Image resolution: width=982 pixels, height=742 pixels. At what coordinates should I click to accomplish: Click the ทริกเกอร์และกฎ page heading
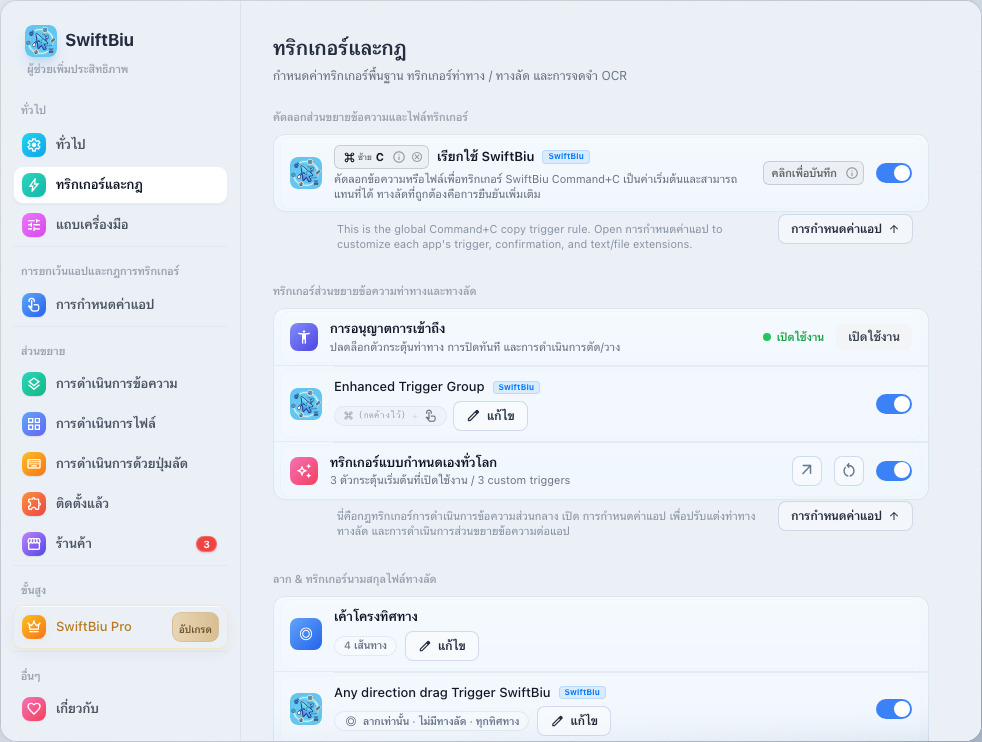point(339,49)
